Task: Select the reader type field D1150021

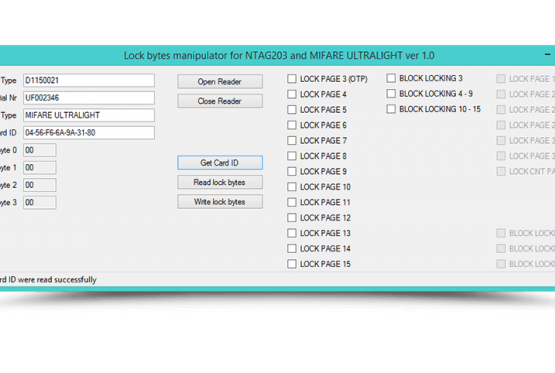Action: (x=89, y=80)
